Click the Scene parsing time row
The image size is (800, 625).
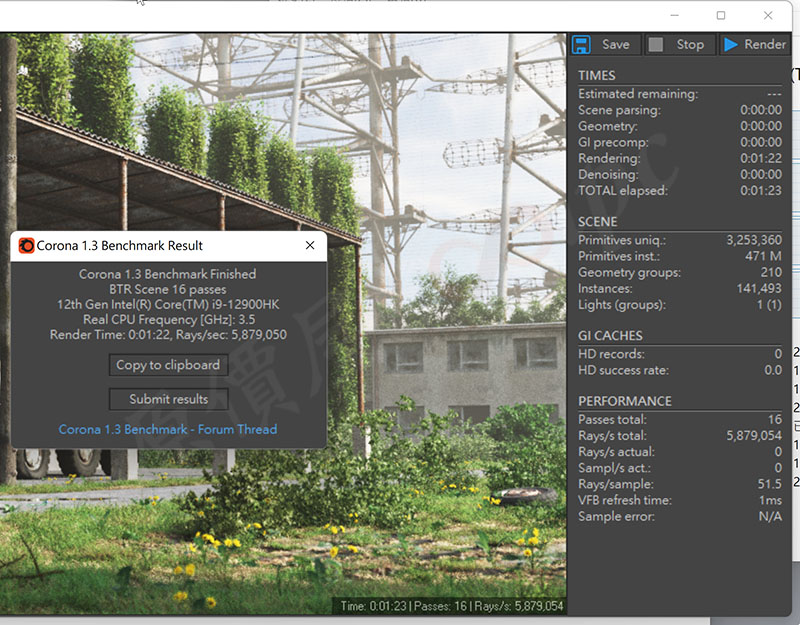[x=680, y=110]
